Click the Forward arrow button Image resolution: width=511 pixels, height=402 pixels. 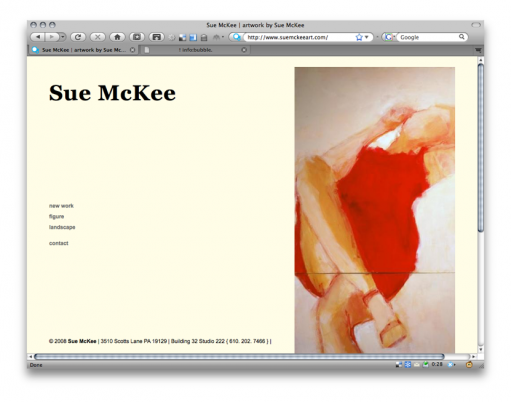point(52,37)
